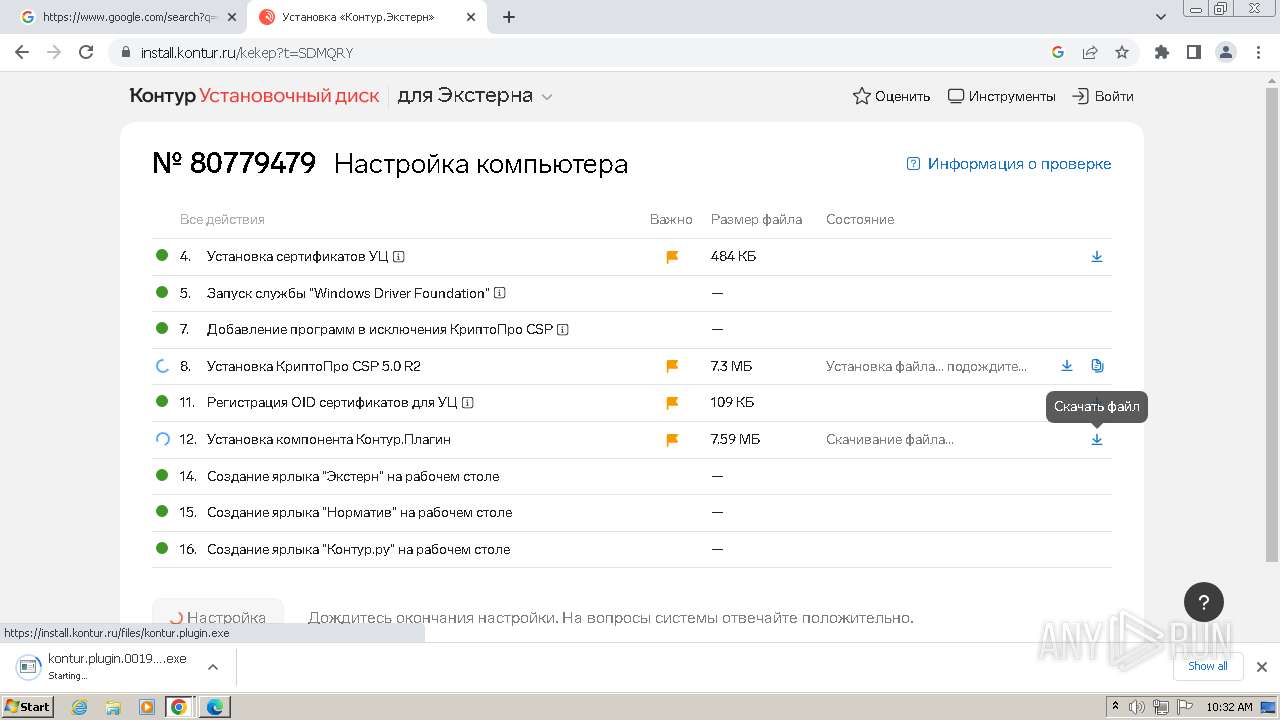1280x720 pixels.
Task: Click the taskbar clock showing 10:32 AM
Action: click(1229, 707)
